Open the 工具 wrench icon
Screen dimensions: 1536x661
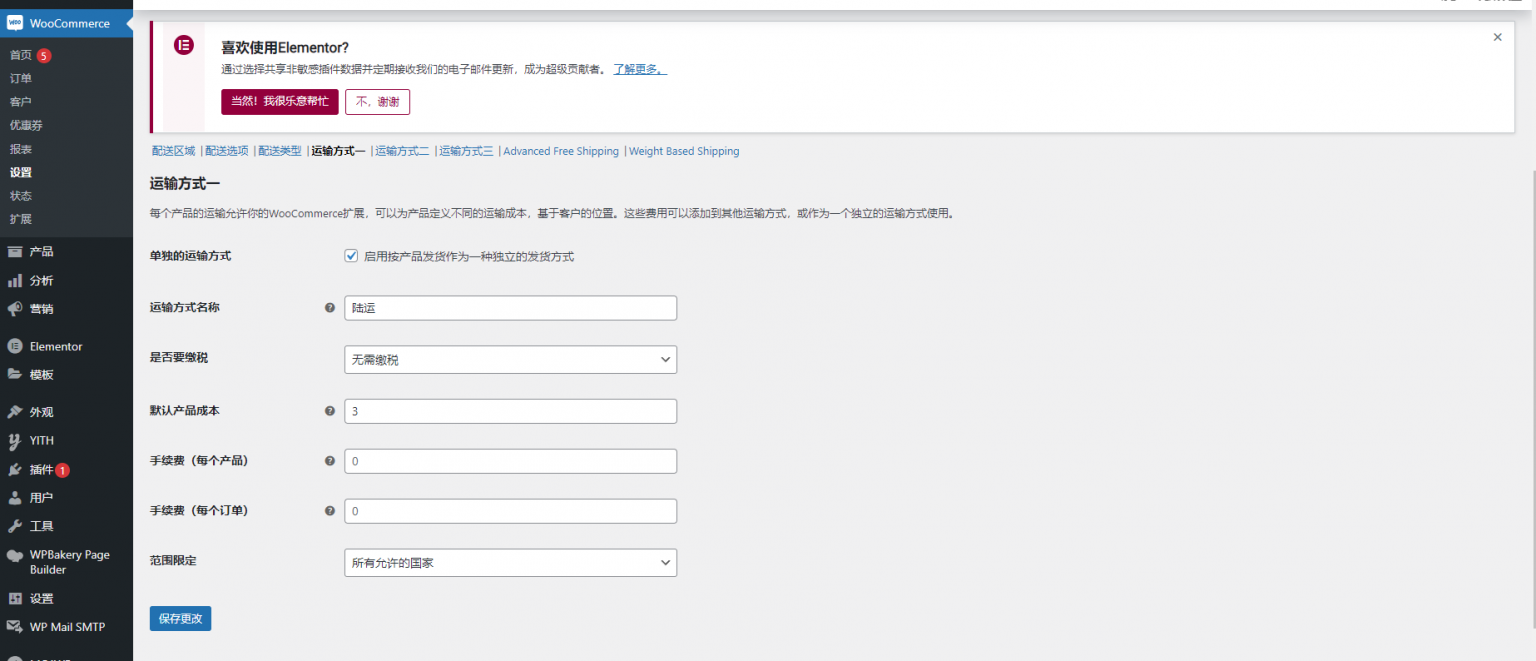pos(15,526)
